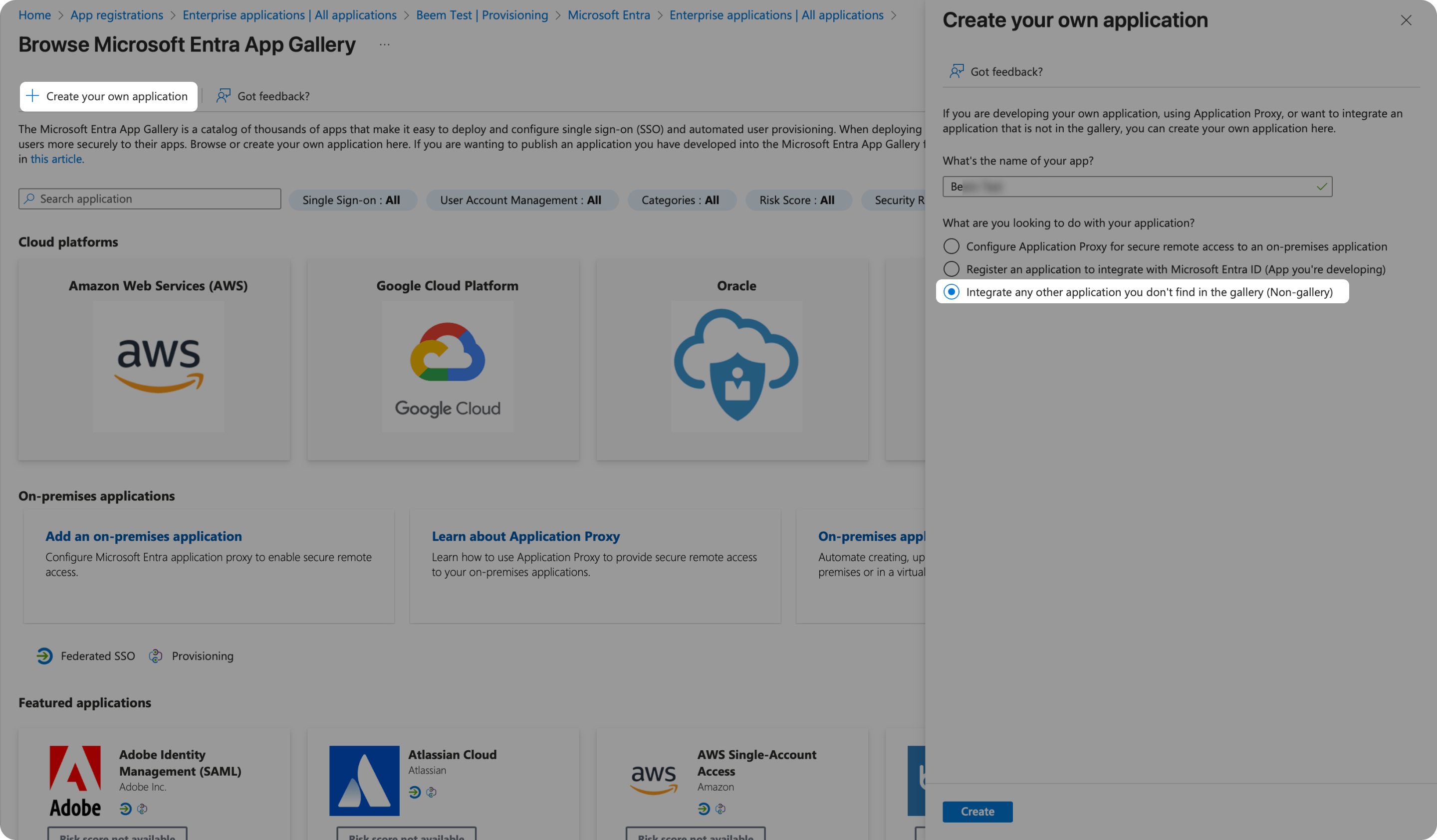
Task: Click the plus icon for Create your own application
Action: 32,96
